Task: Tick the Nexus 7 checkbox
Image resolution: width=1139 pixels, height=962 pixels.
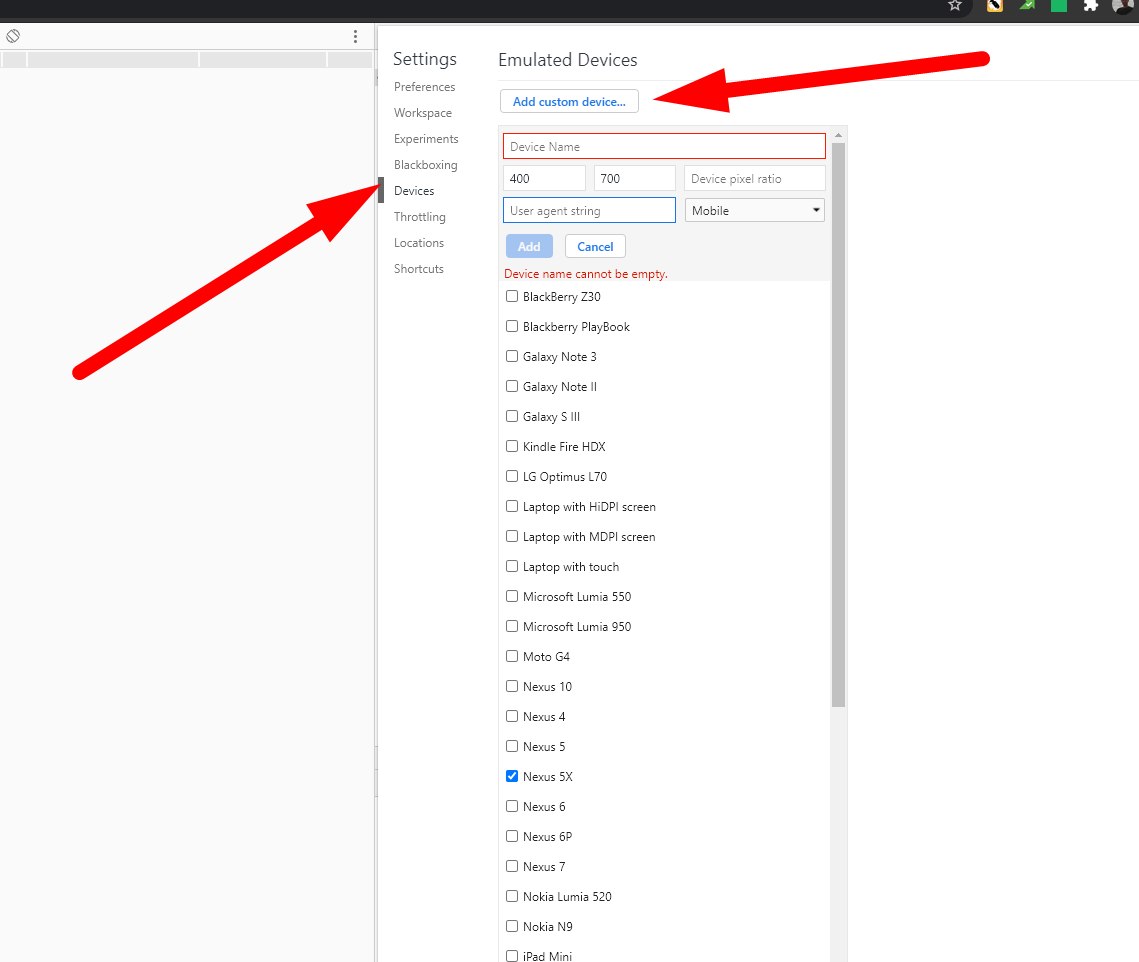Action: (x=512, y=866)
